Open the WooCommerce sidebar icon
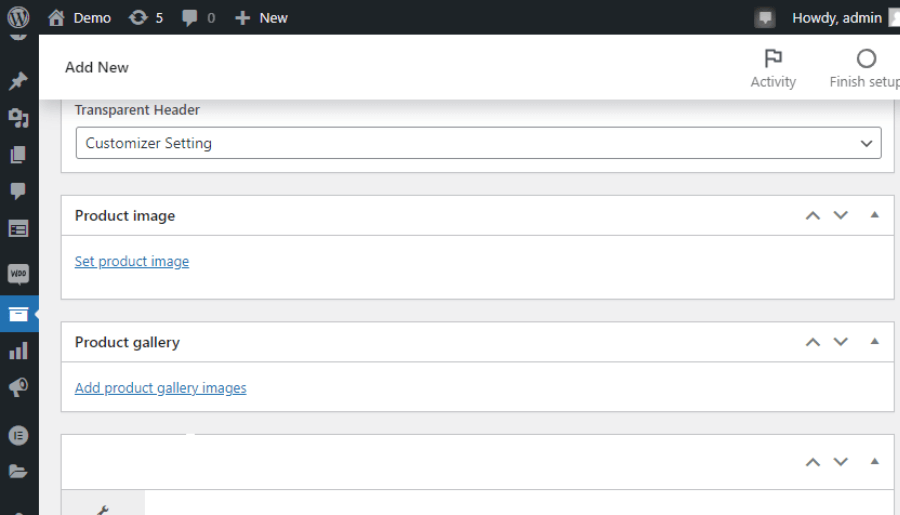This screenshot has height=515, width=900. [18, 274]
